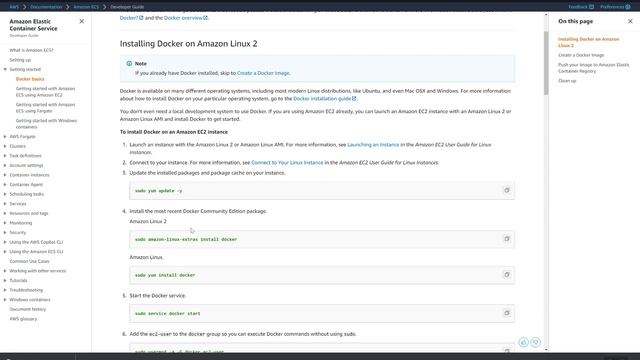
Task: Jump to 'Installing Docker on Amazon Linux 2' anchor
Action: 589,42
